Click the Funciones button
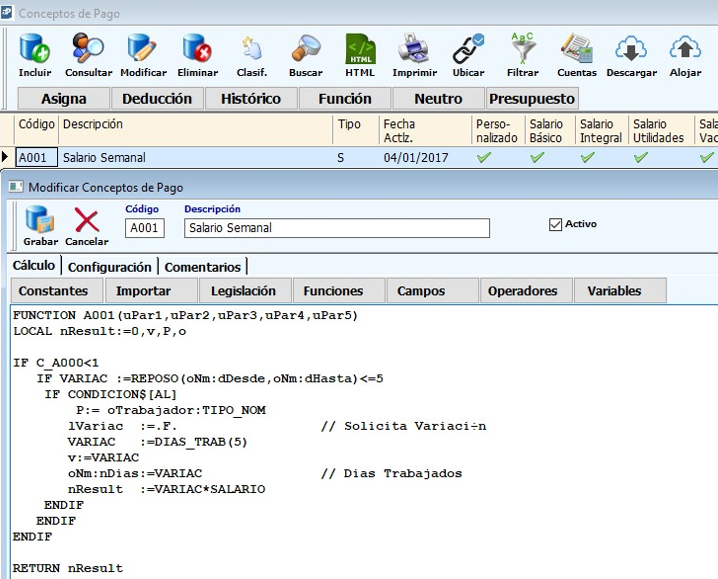 point(333,291)
